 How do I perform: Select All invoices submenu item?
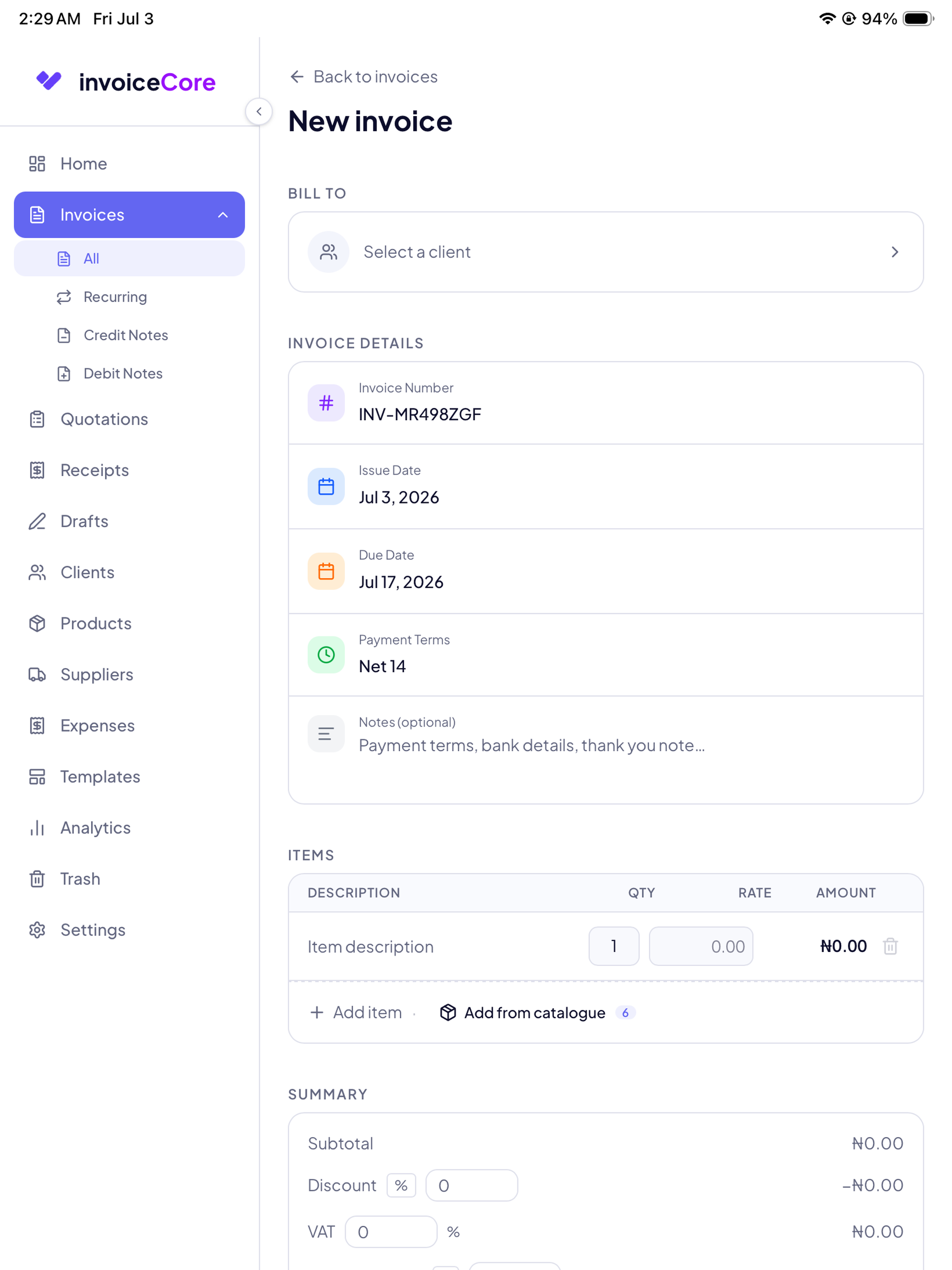click(x=129, y=258)
